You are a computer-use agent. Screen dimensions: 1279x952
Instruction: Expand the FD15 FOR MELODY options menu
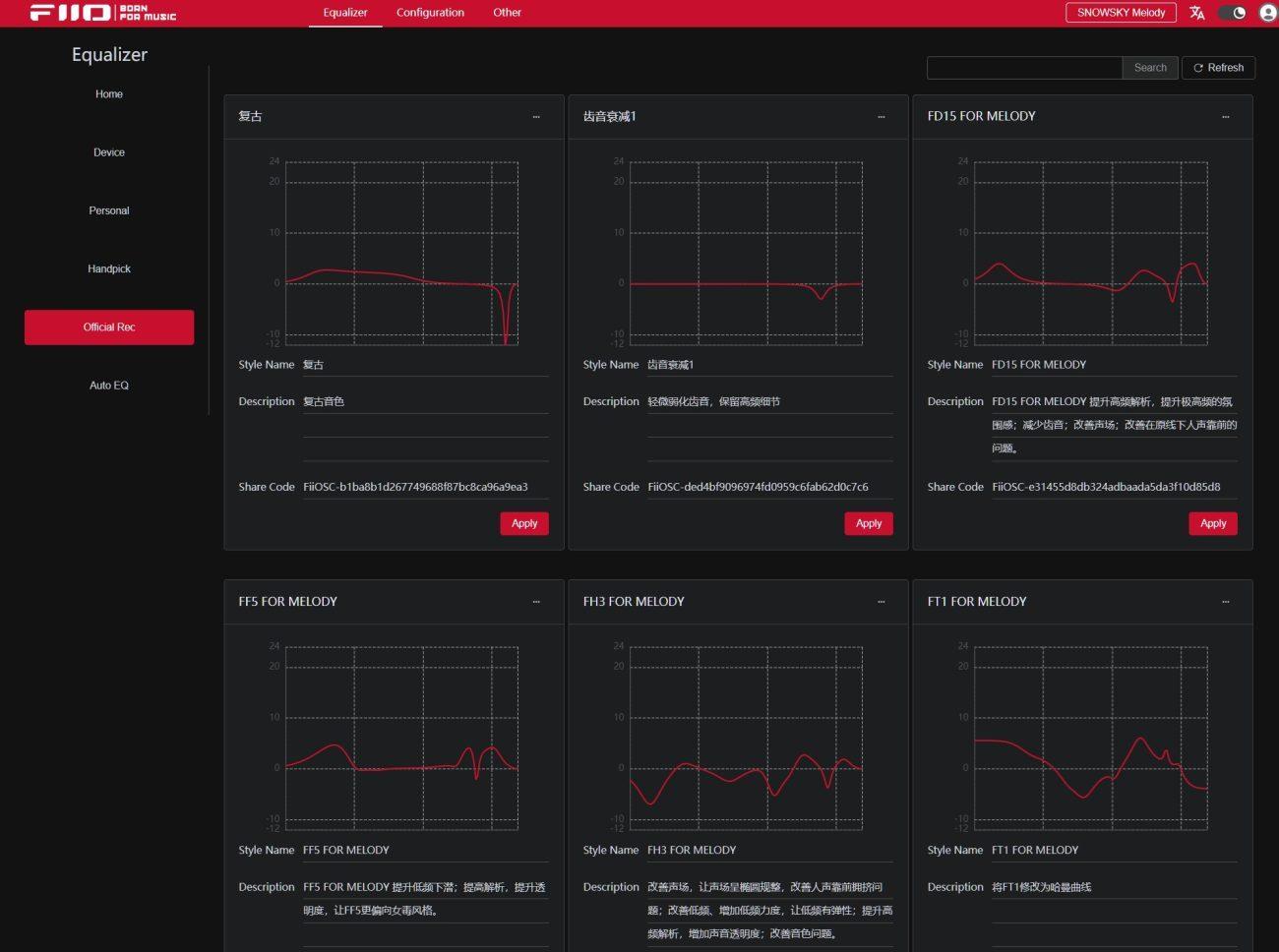(1225, 117)
